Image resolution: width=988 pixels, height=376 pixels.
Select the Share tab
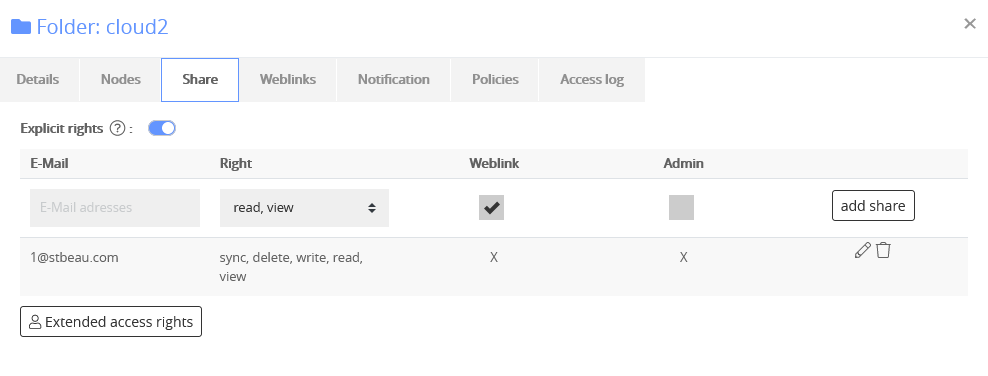(x=200, y=79)
